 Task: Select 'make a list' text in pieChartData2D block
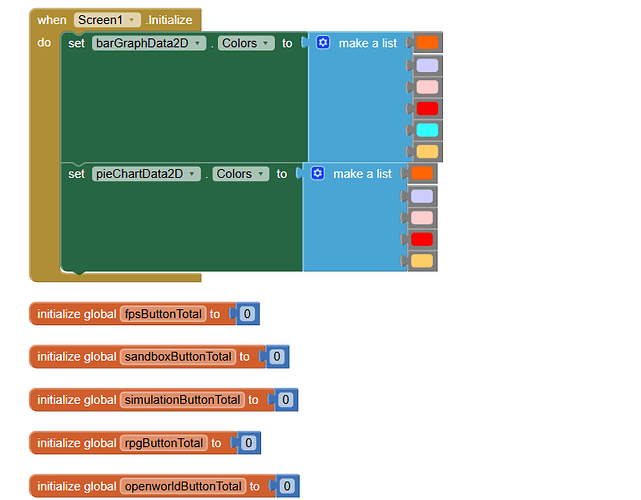pyautogui.click(x=363, y=174)
